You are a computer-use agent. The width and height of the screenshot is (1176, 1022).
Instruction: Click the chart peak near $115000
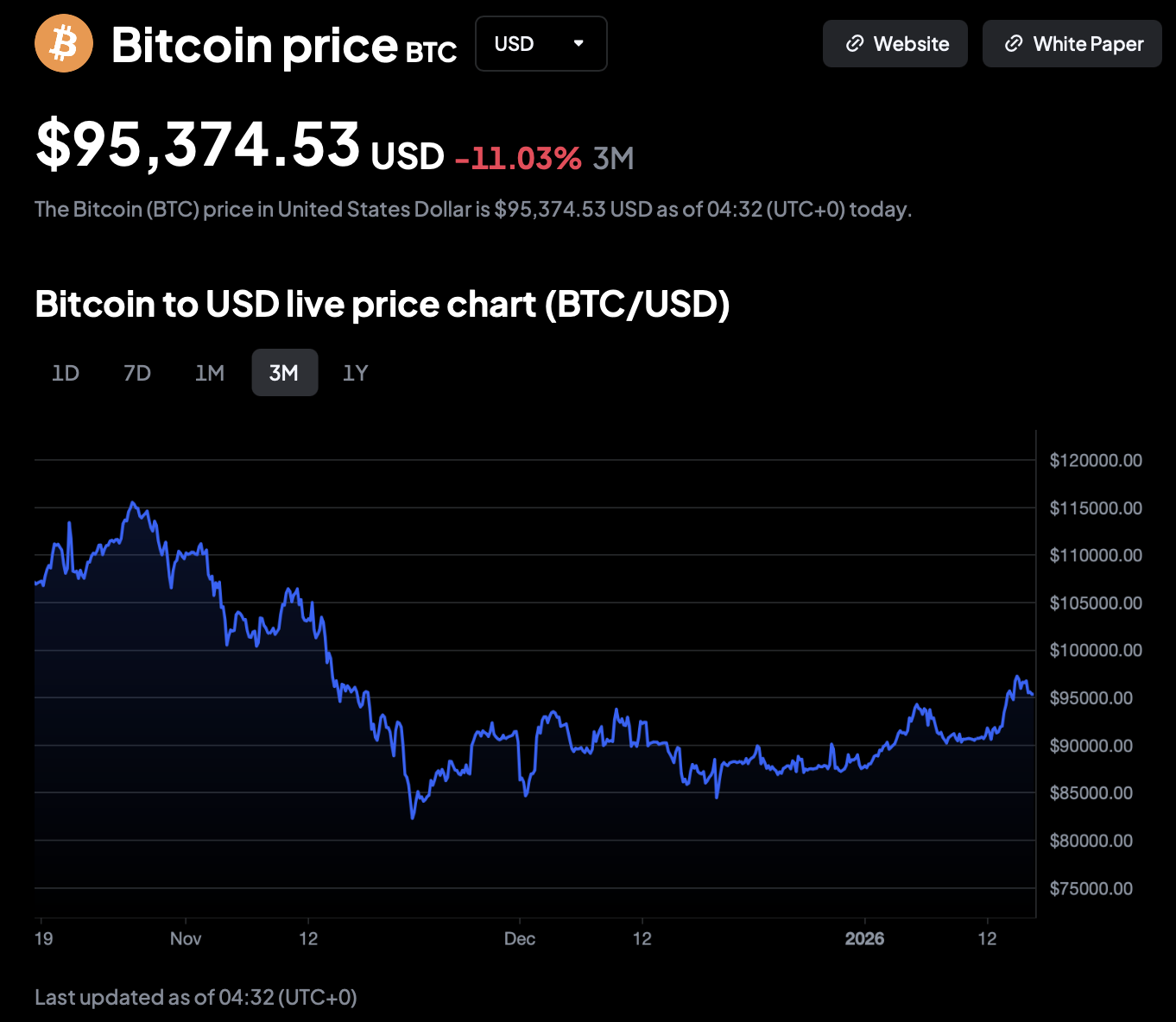click(x=132, y=502)
